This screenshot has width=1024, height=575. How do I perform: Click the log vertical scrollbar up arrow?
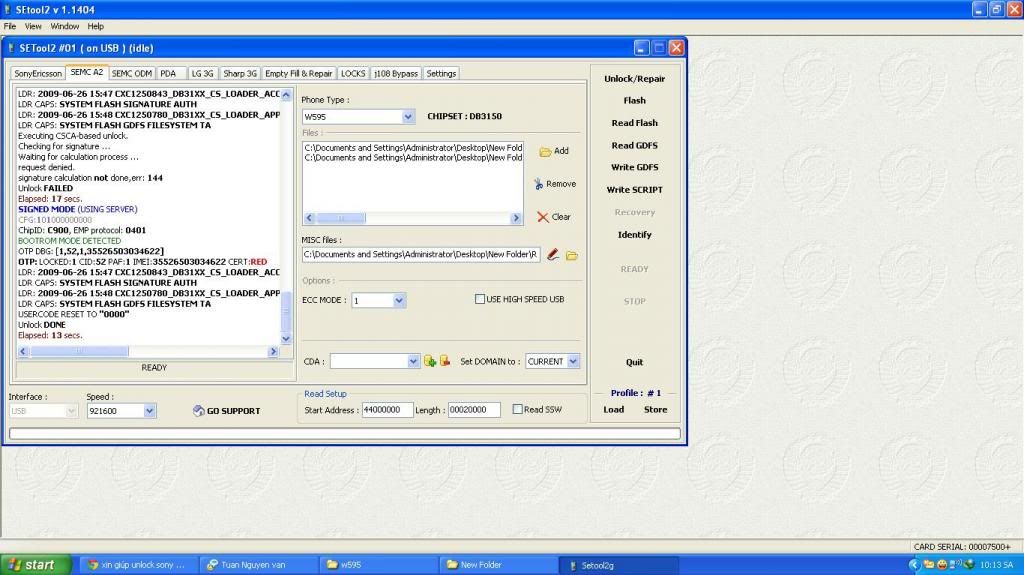pyautogui.click(x=285, y=95)
